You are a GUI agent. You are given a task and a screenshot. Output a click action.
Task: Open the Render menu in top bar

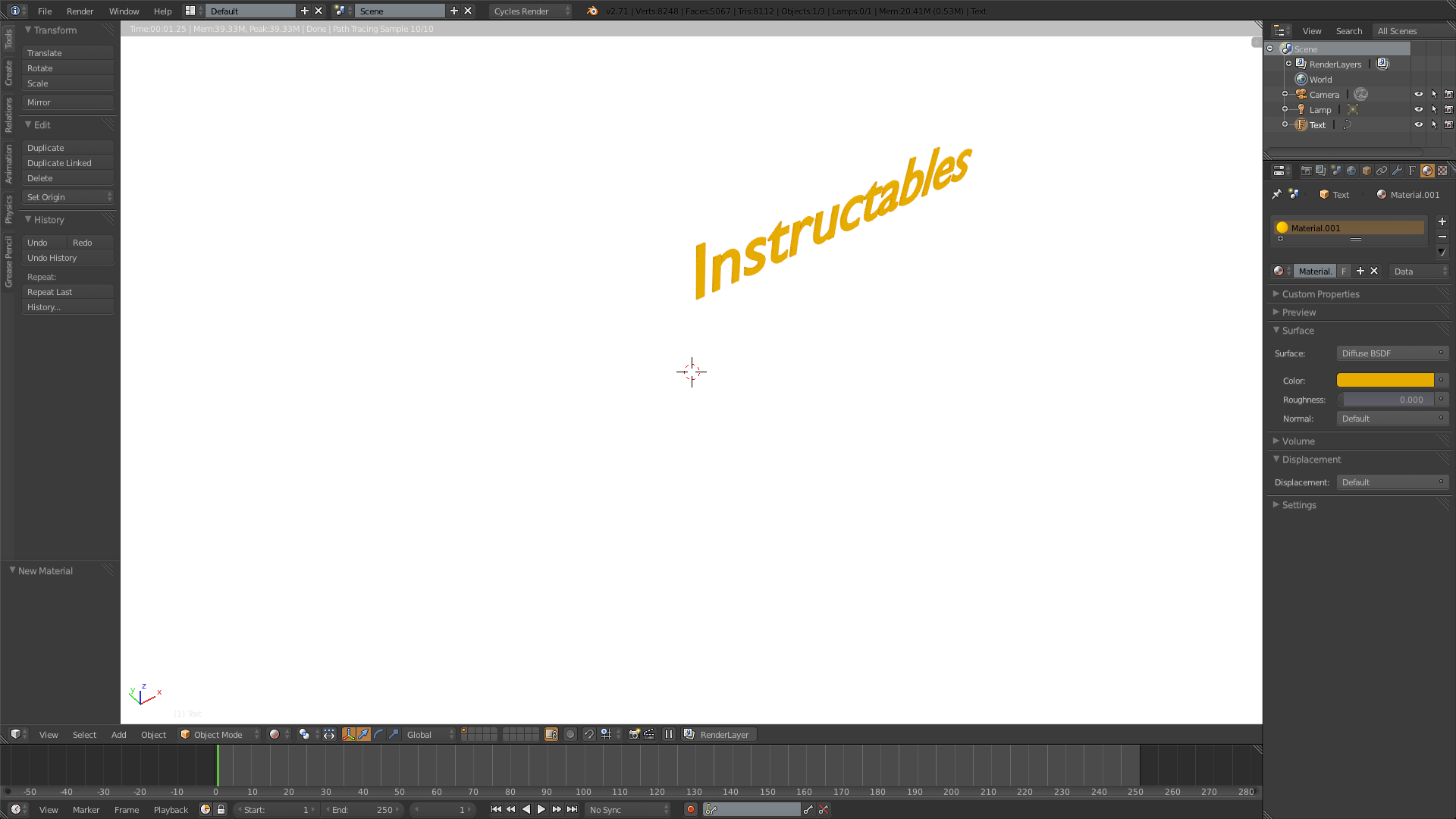coord(80,11)
